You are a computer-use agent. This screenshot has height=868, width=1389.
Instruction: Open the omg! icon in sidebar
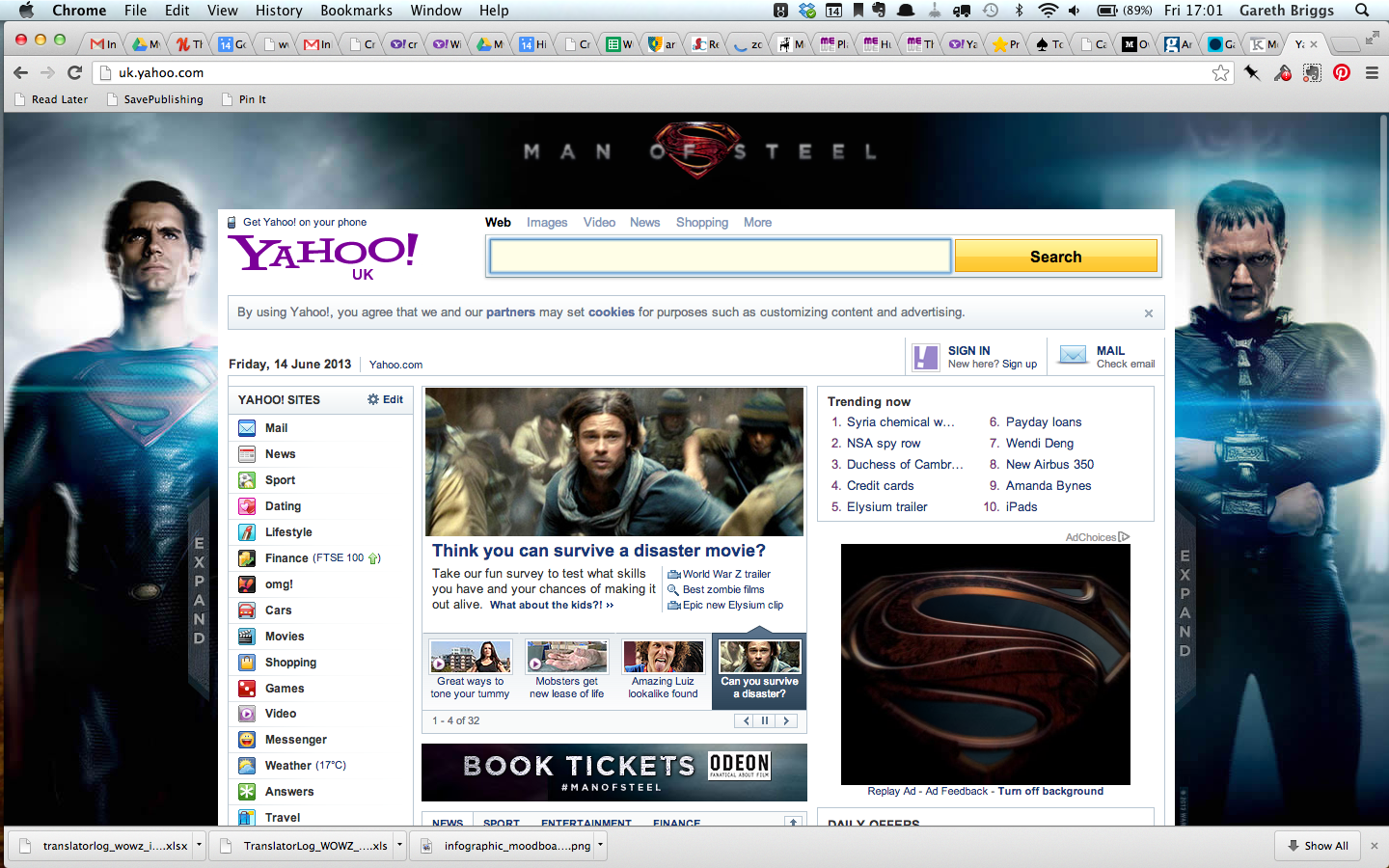click(247, 584)
